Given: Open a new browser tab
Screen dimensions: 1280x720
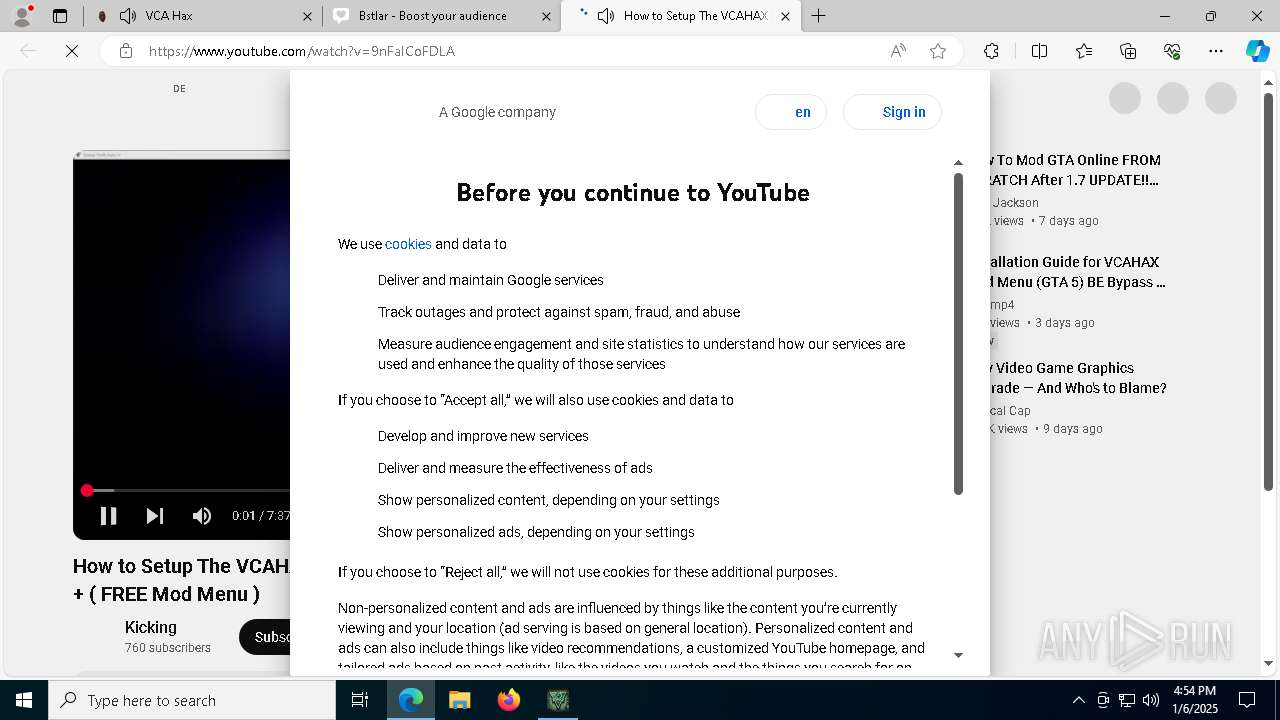Looking at the screenshot, I should pos(819,16).
